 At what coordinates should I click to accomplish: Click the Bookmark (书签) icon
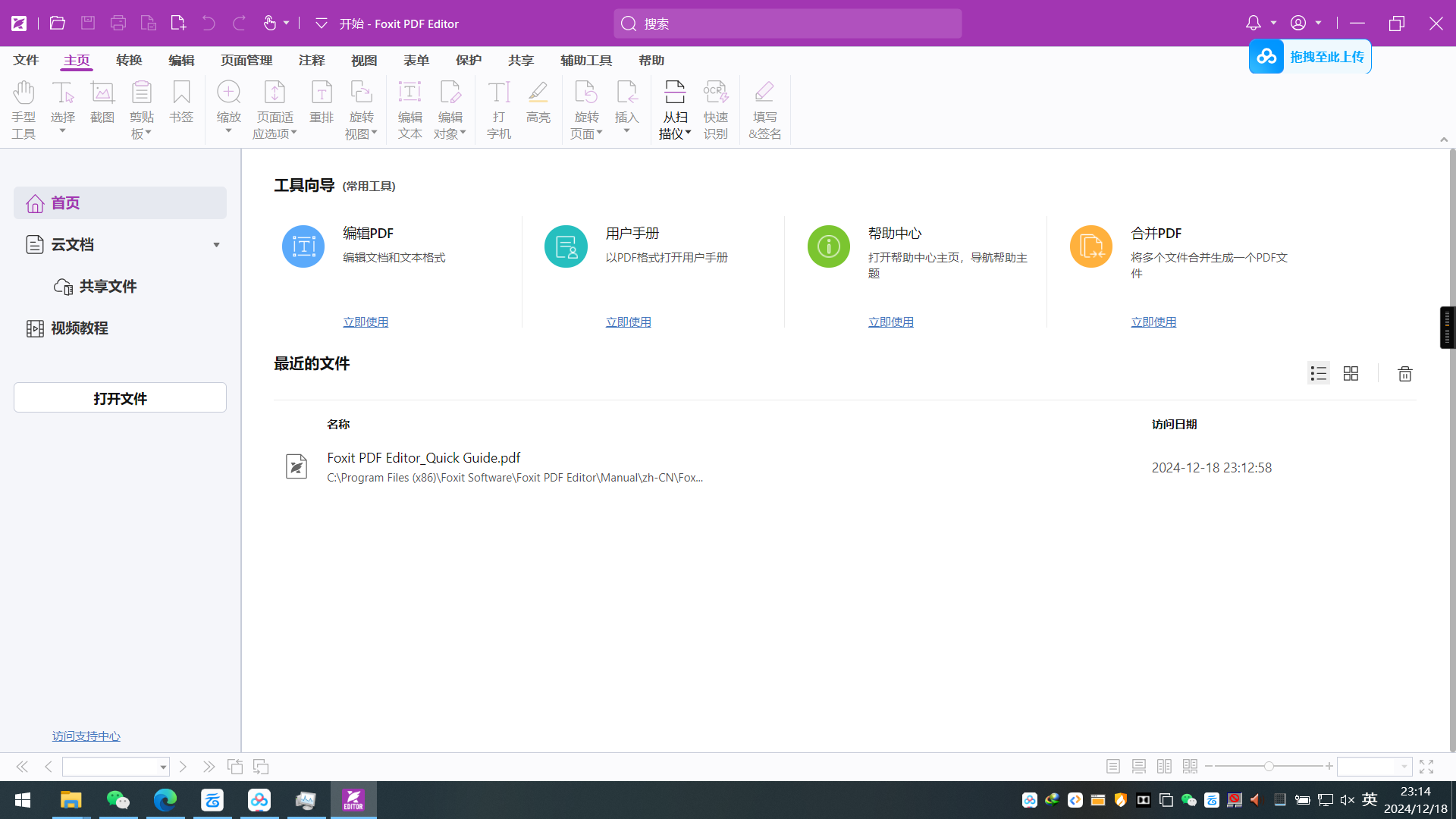180,93
